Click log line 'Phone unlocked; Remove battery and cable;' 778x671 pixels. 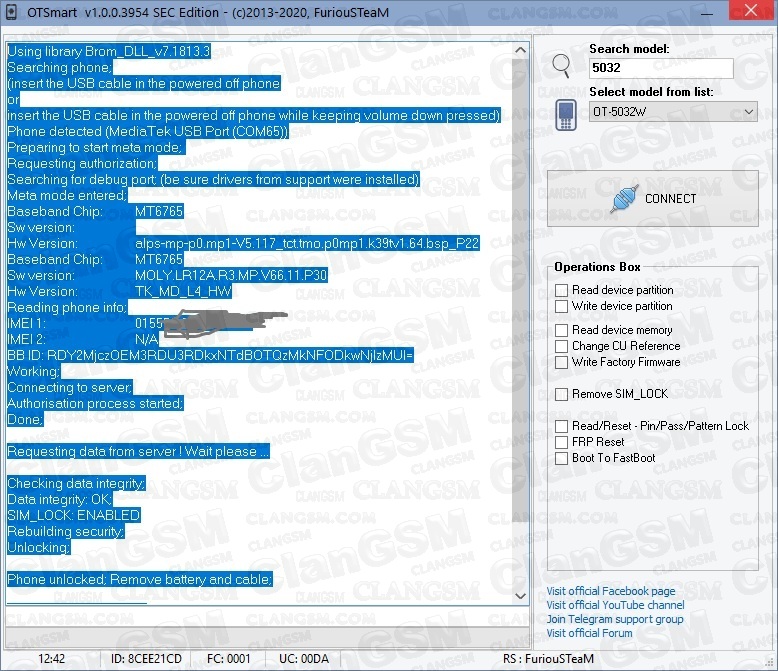click(x=139, y=579)
